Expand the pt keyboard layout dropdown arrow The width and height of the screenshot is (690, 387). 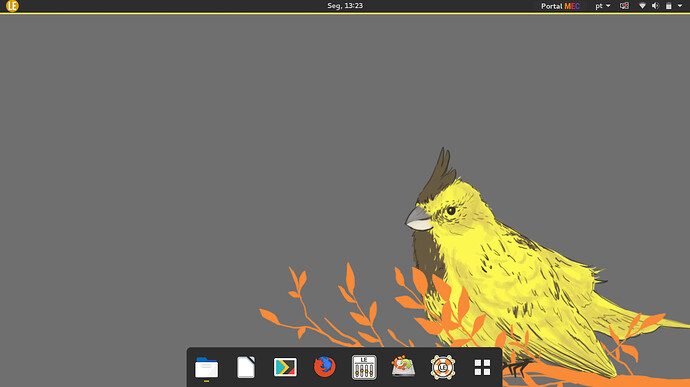(608, 6)
